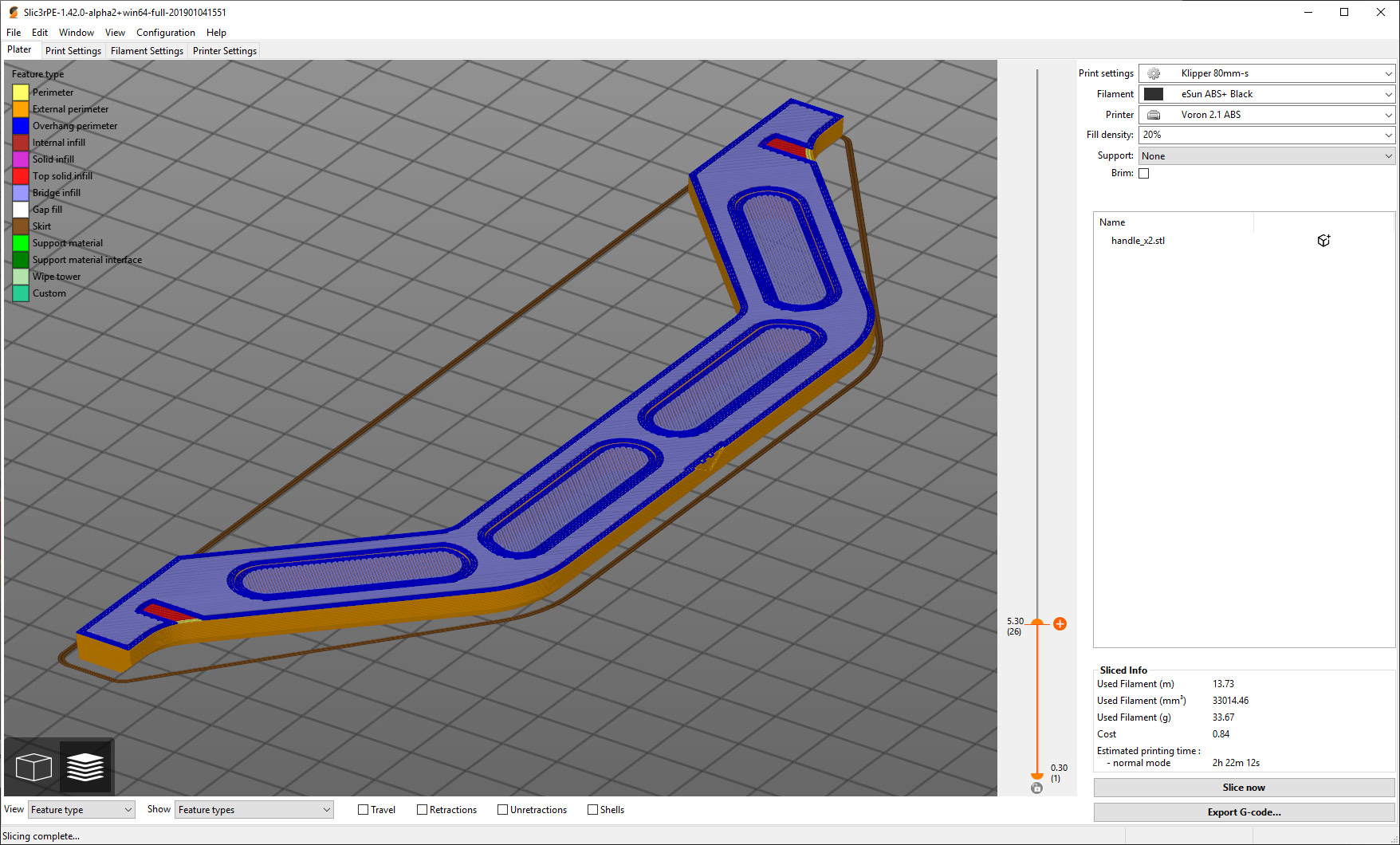Image resolution: width=1400 pixels, height=845 pixels.
Task: Open the Edit menu
Action: click(x=40, y=33)
